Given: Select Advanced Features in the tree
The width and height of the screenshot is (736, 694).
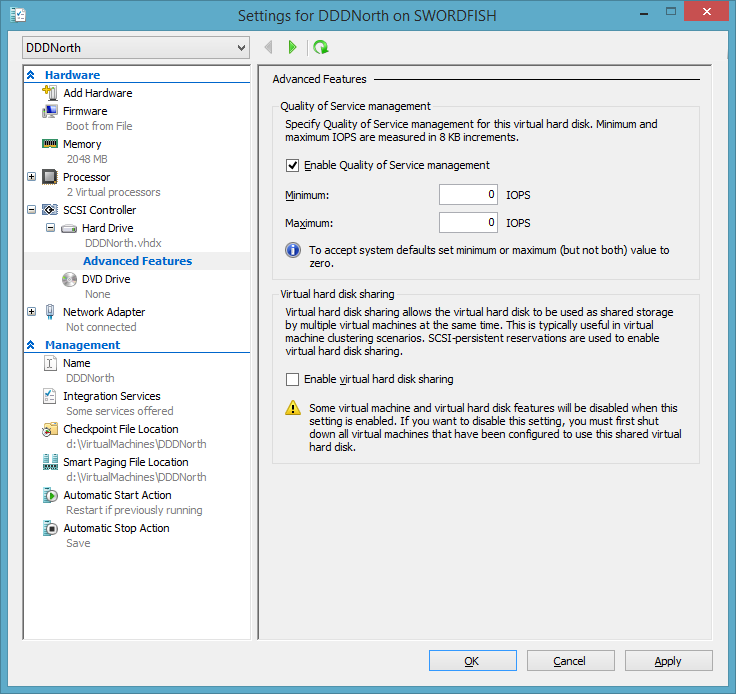Looking at the screenshot, I should 138,261.
